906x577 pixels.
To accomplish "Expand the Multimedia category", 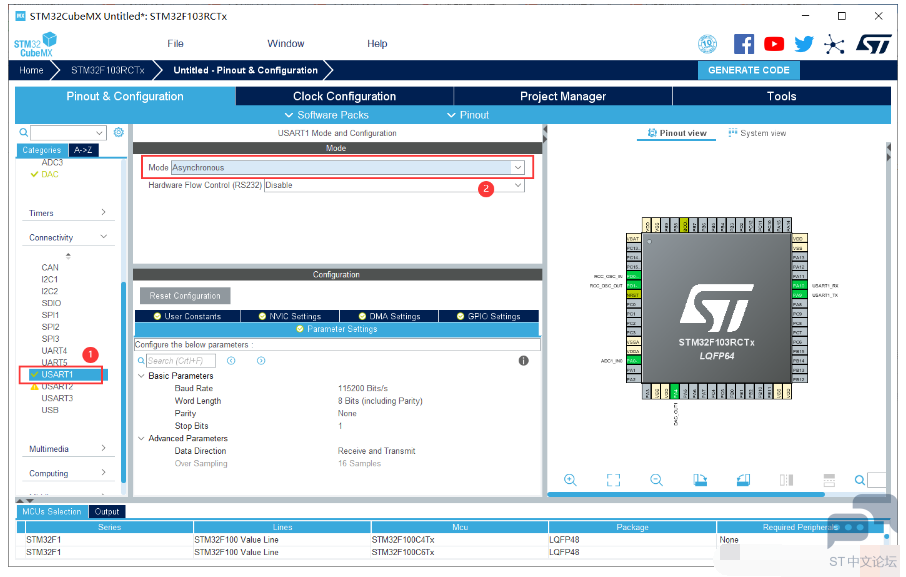I will click(103, 448).
